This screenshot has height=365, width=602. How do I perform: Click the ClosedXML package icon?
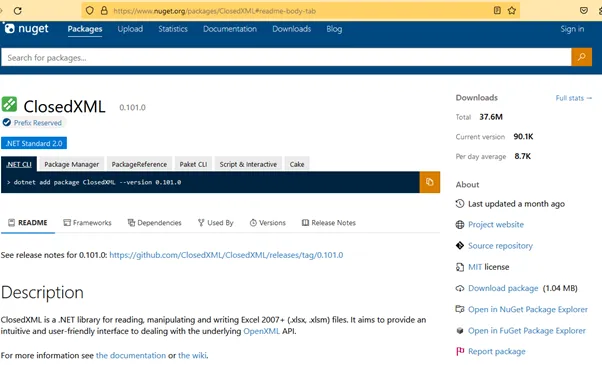coord(9,104)
